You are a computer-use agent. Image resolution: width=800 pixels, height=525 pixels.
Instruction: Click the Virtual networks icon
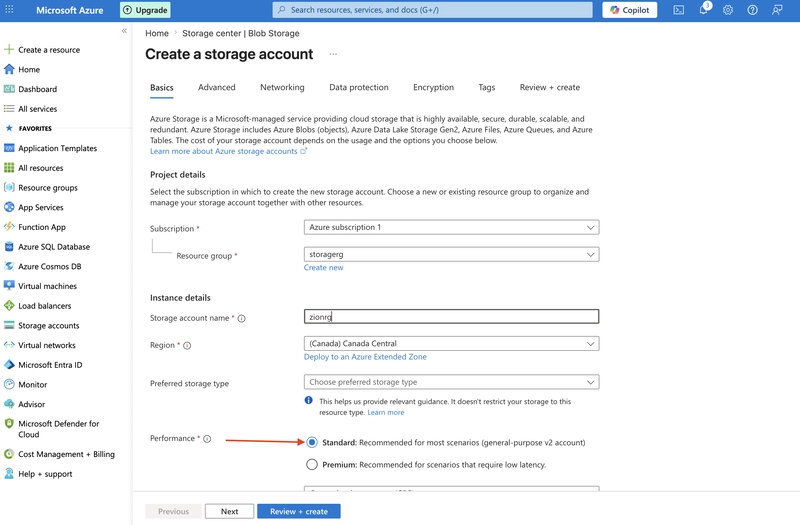coord(9,345)
